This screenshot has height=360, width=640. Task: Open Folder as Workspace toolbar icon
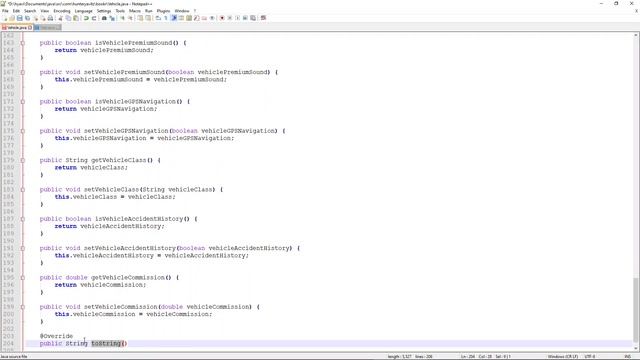point(204,18)
